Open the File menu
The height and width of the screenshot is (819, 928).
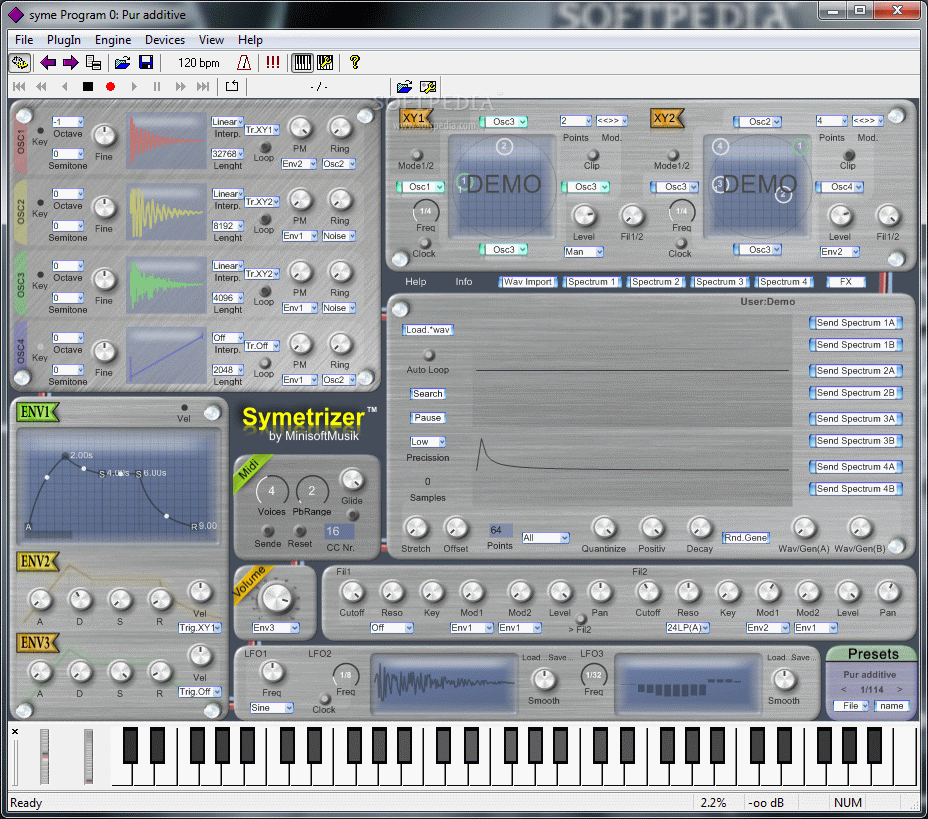click(x=24, y=40)
